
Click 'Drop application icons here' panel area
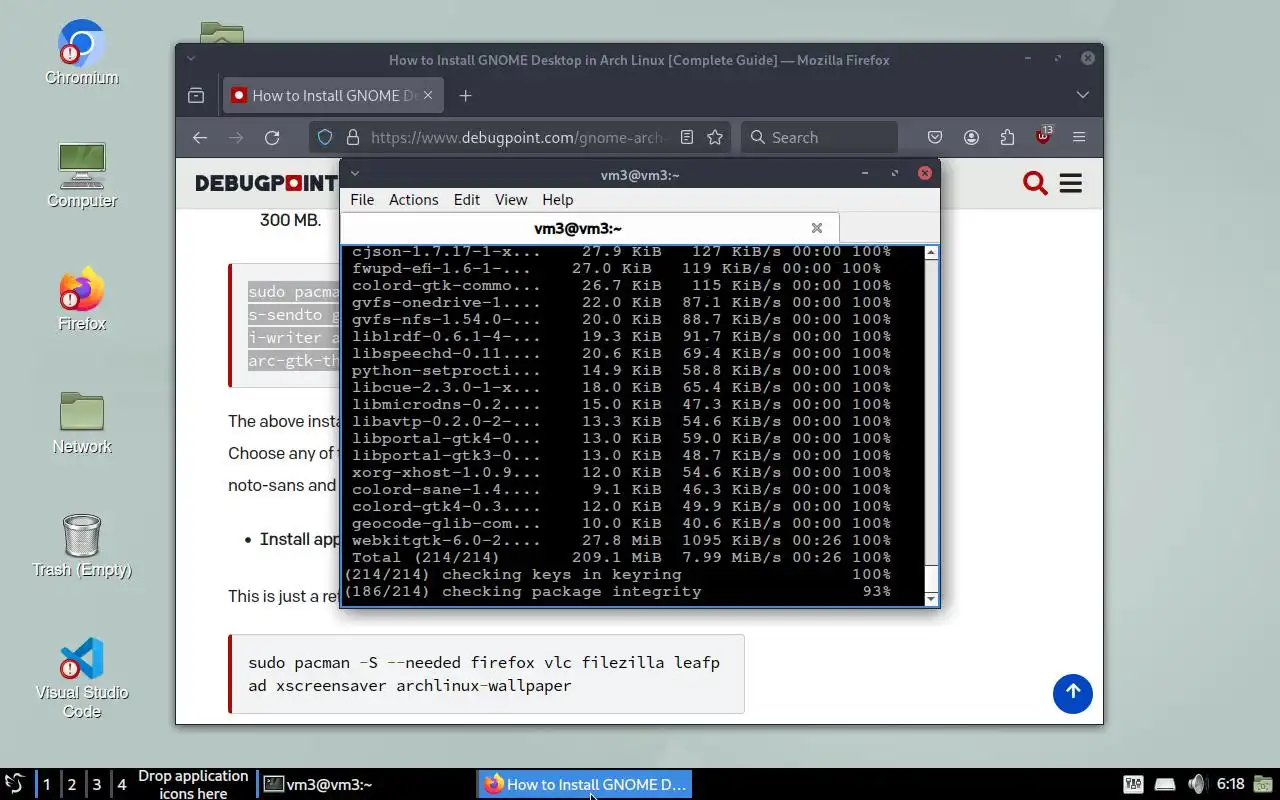click(x=193, y=784)
